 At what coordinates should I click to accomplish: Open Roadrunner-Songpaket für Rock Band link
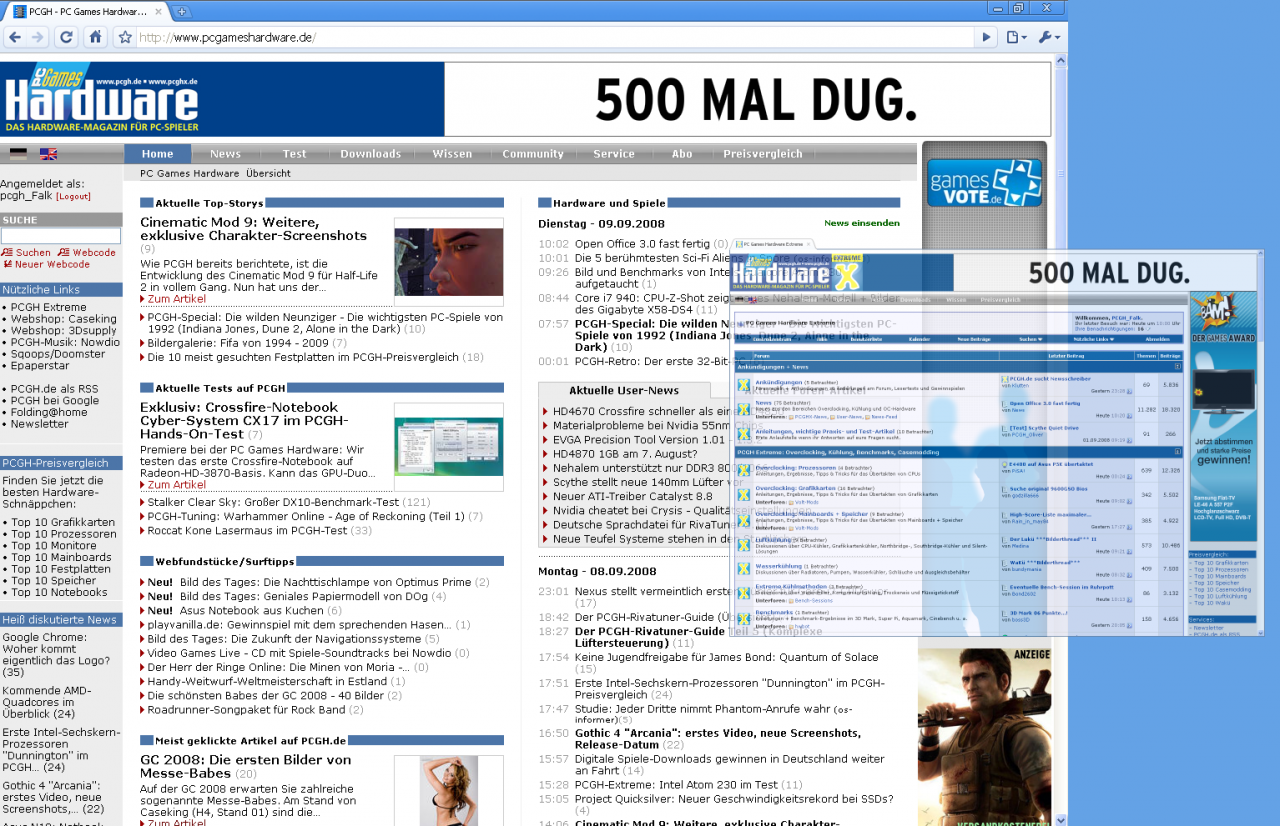point(246,709)
